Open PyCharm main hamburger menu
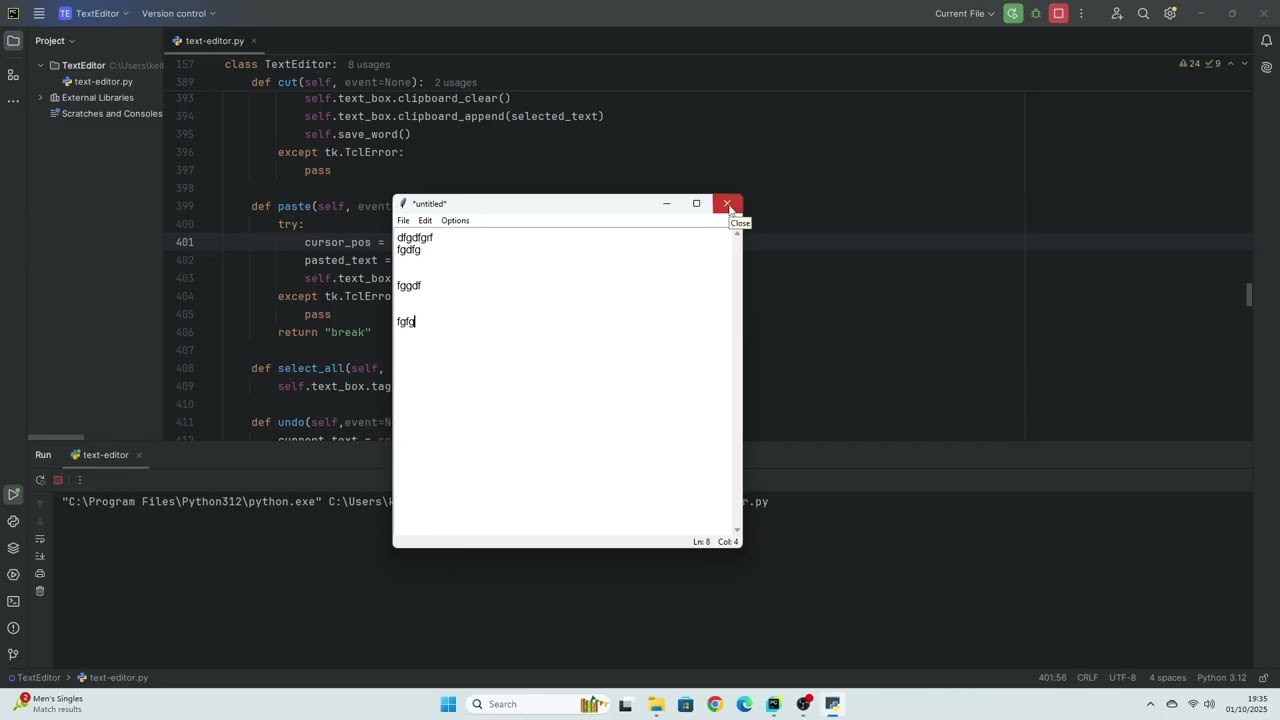1280x720 pixels. tap(38, 14)
